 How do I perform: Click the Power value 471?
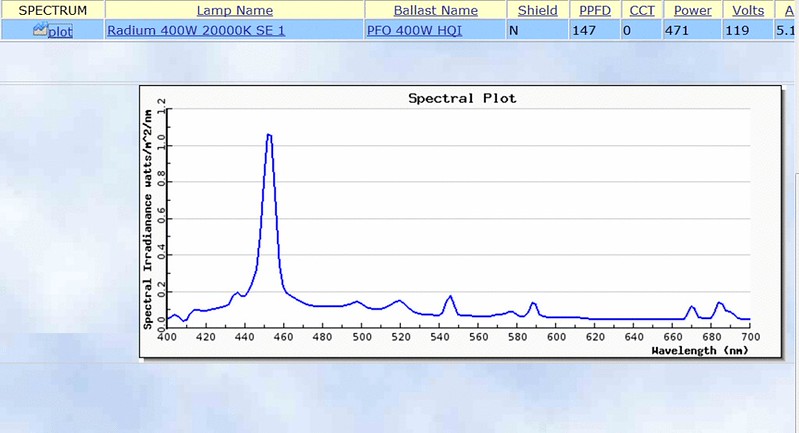[x=678, y=30]
